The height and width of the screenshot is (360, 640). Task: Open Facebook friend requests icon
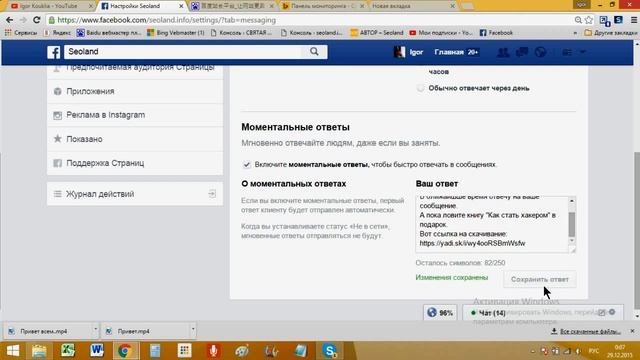pyautogui.click(x=503, y=52)
